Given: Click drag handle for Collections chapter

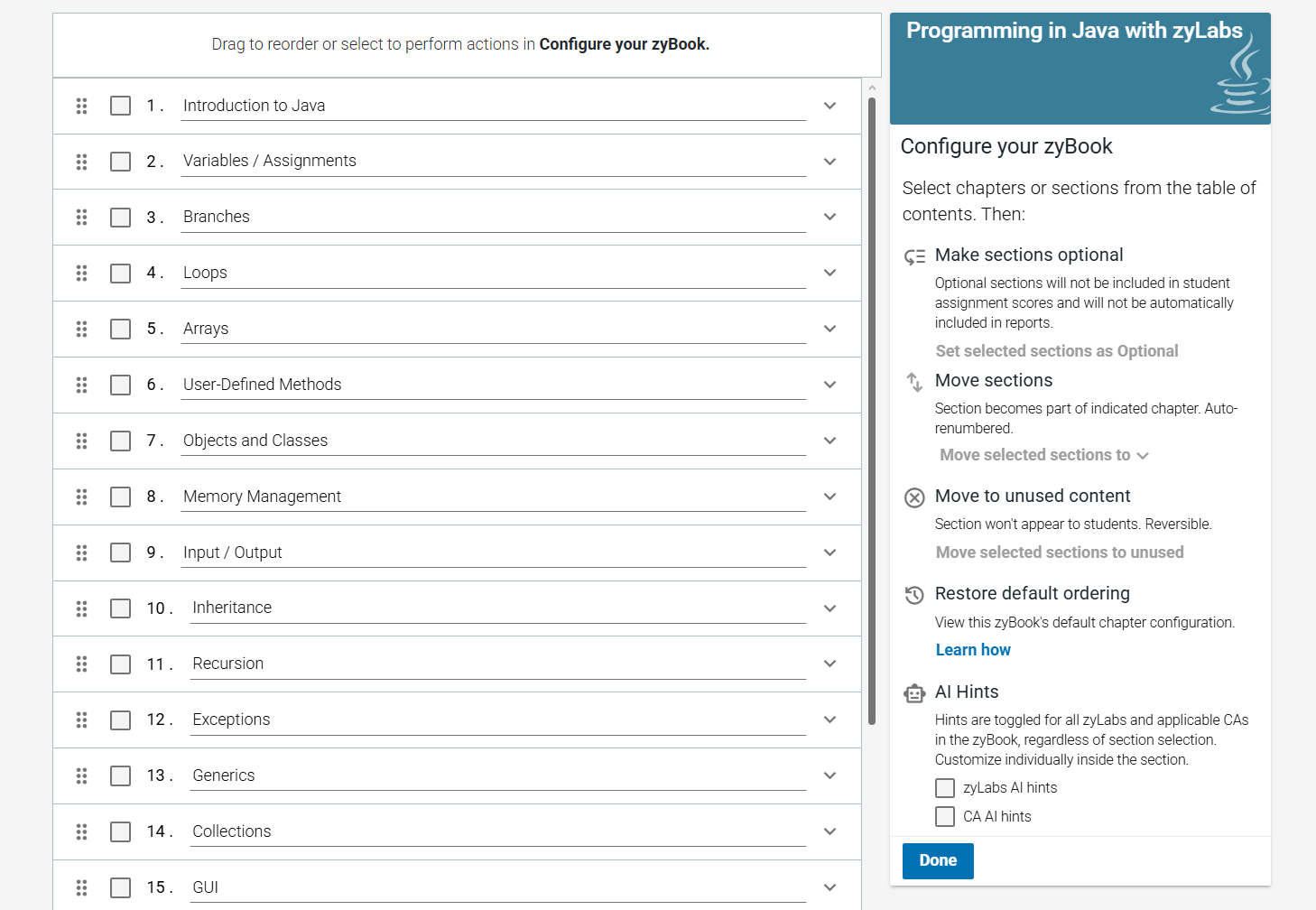Looking at the screenshot, I should [81, 831].
